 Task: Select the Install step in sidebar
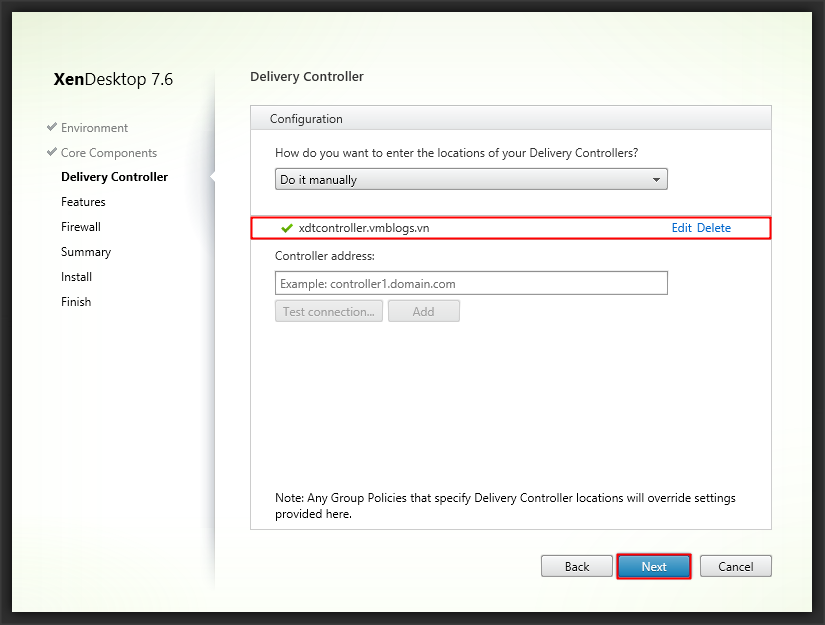pos(76,277)
